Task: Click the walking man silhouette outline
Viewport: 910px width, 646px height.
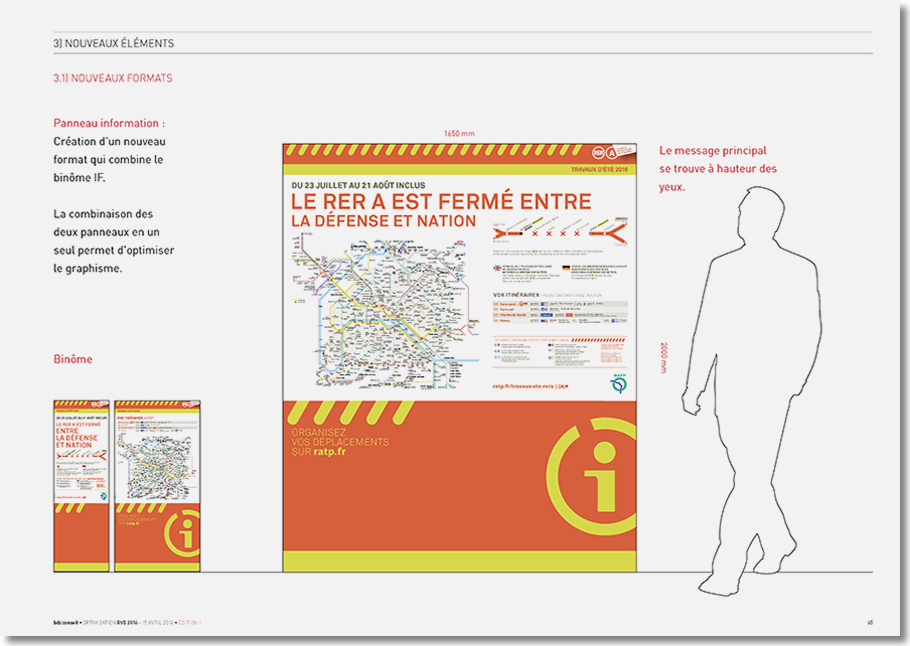Action: click(x=752, y=391)
